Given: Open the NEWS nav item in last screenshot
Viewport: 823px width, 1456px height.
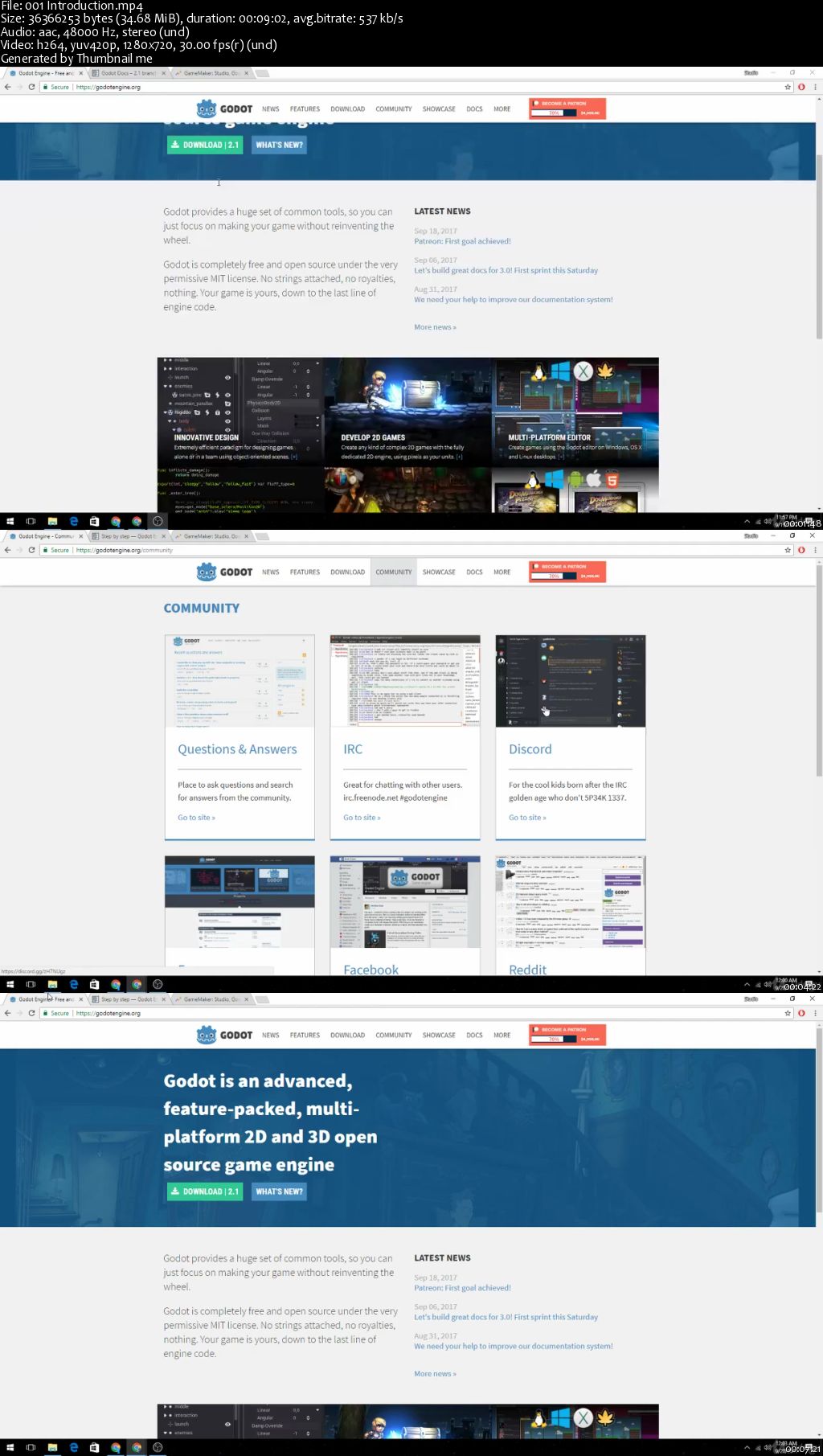Looking at the screenshot, I should (271, 1035).
